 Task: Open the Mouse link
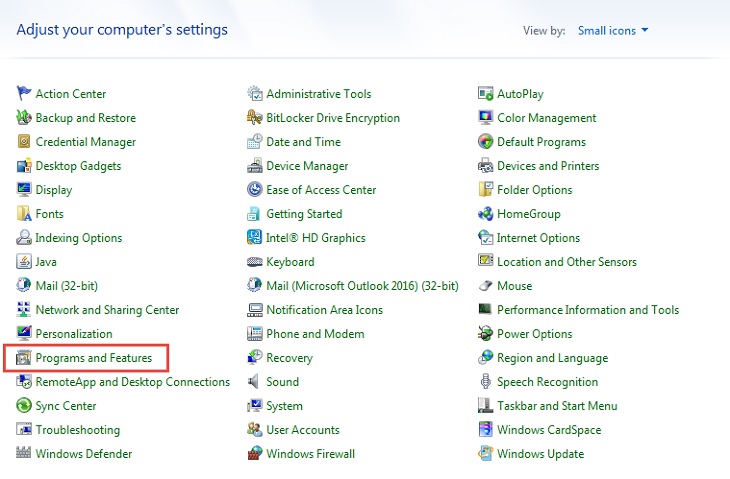click(x=514, y=286)
